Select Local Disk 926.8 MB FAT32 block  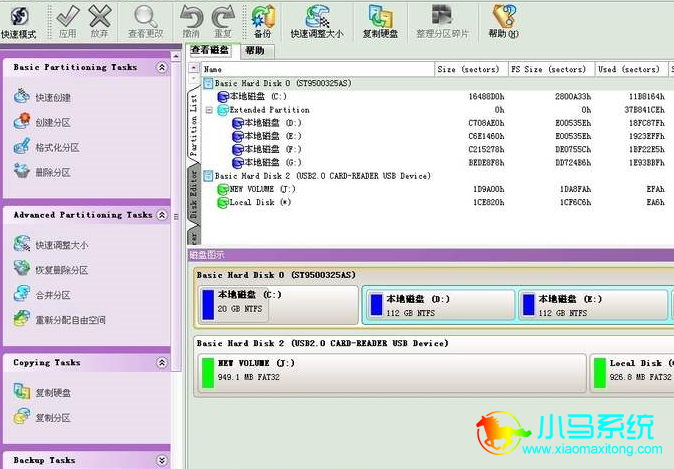632,373
